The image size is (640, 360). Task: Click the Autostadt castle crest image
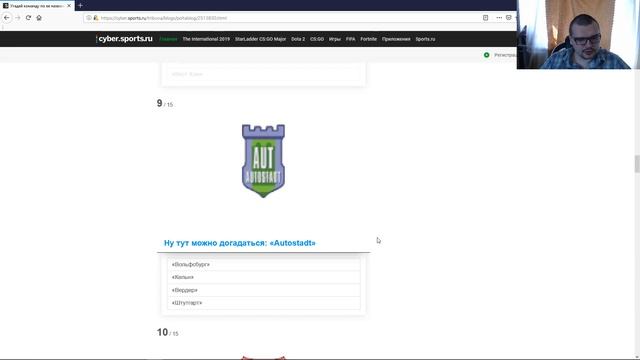coord(263,161)
